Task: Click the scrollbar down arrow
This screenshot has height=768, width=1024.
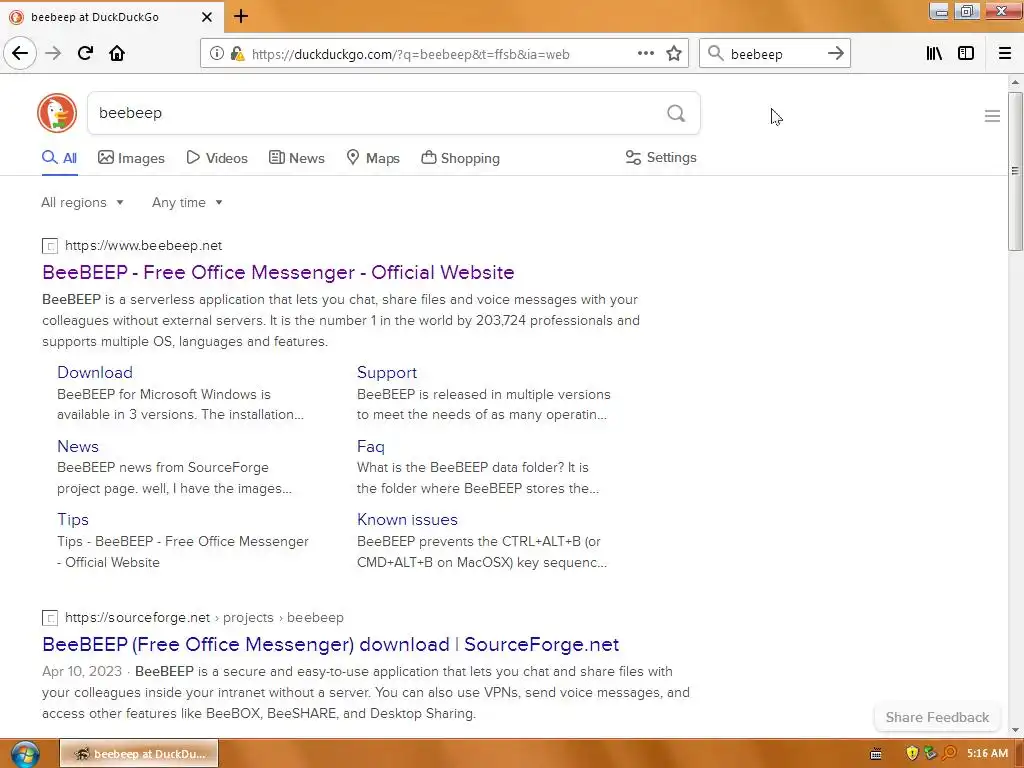Action: 1014,730
